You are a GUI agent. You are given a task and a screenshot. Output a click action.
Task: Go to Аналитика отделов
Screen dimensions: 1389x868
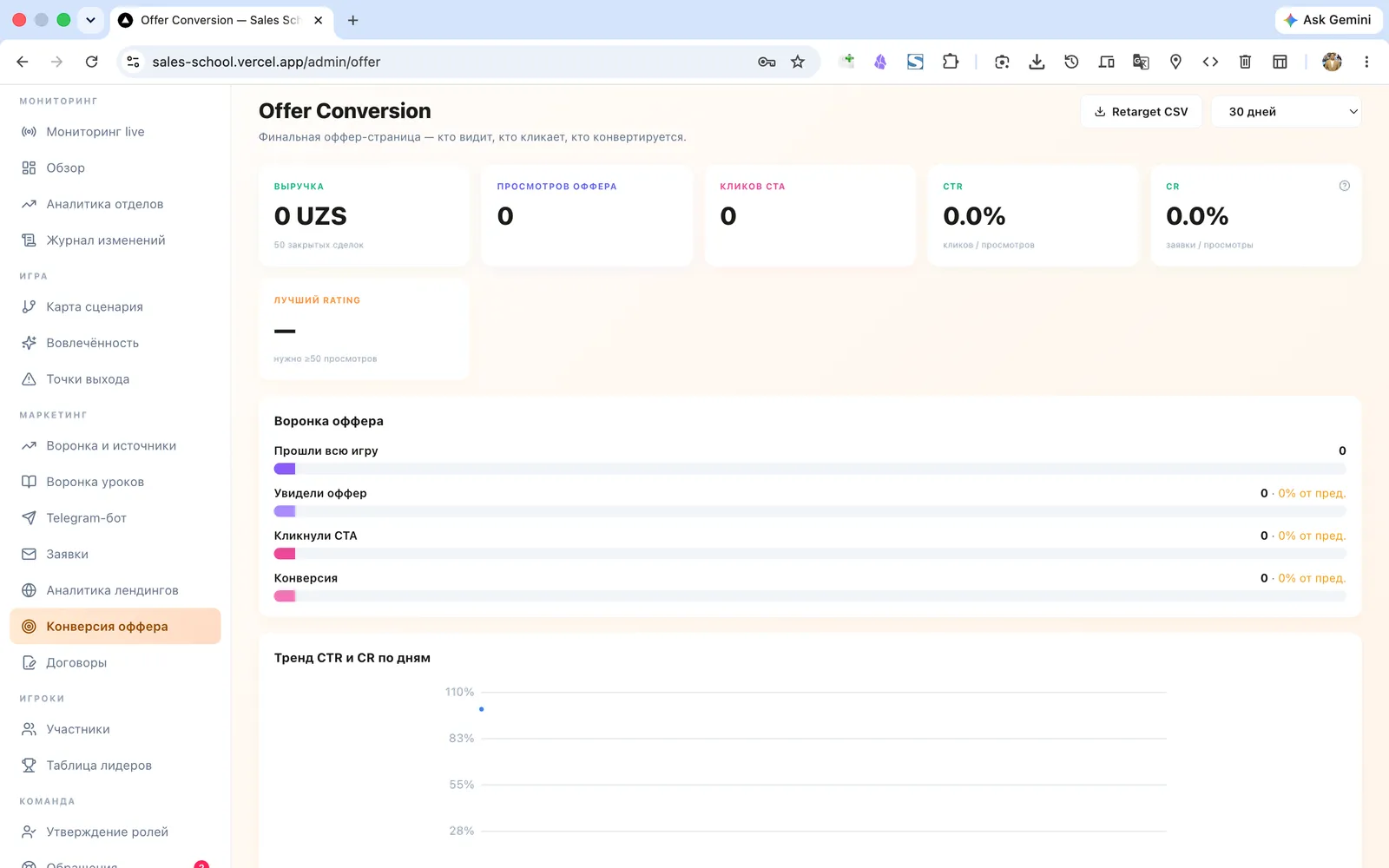[x=115, y=204]
